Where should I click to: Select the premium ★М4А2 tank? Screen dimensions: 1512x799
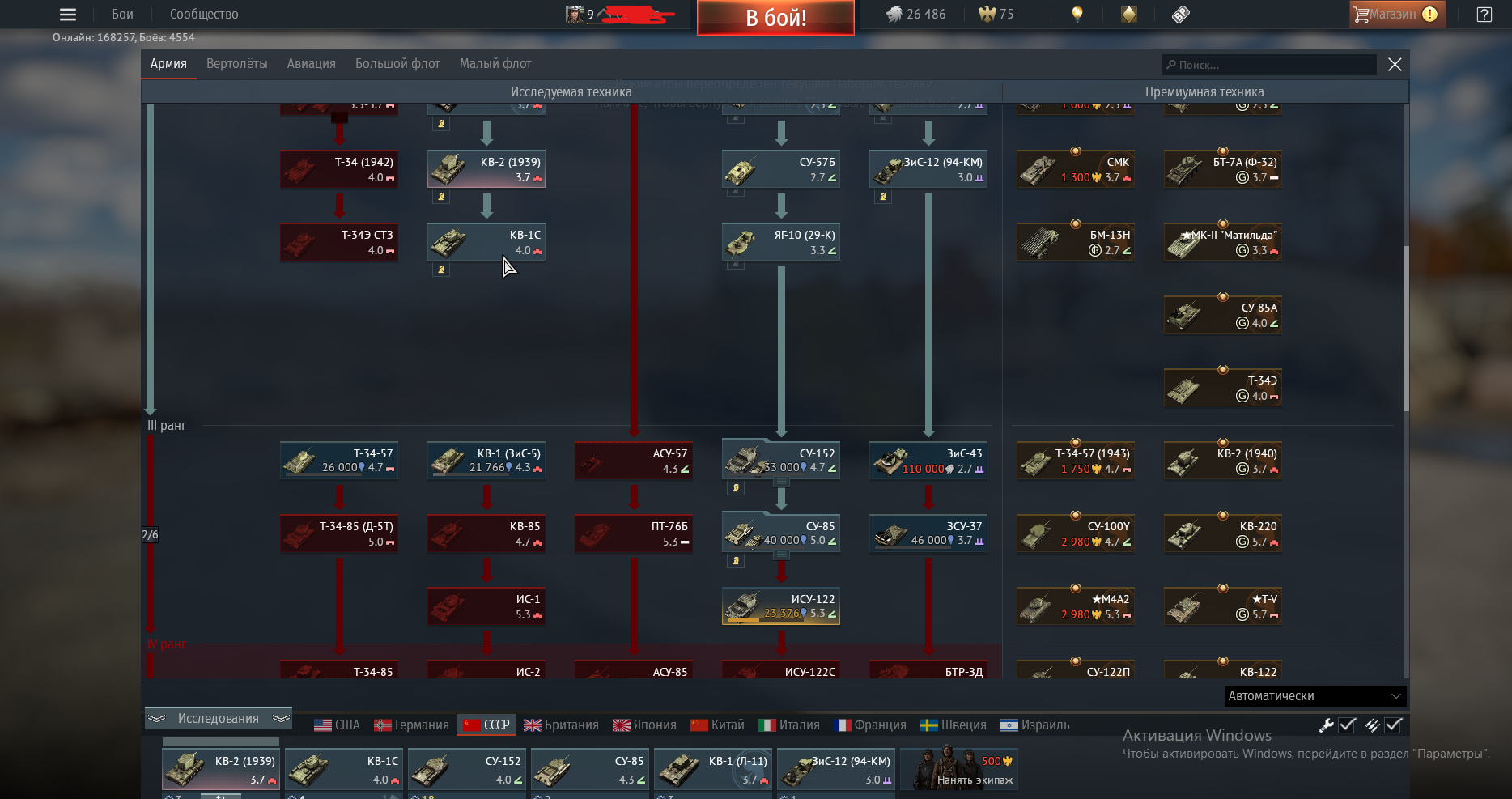[x=1076, y=606]
